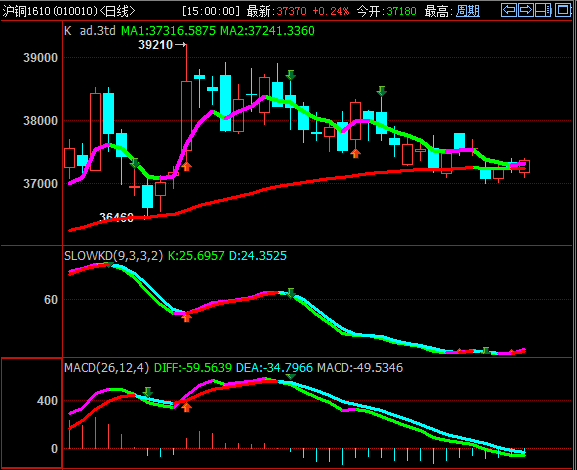
Task: Click the orange buy arrow in MACD panel
Action: 187,407
